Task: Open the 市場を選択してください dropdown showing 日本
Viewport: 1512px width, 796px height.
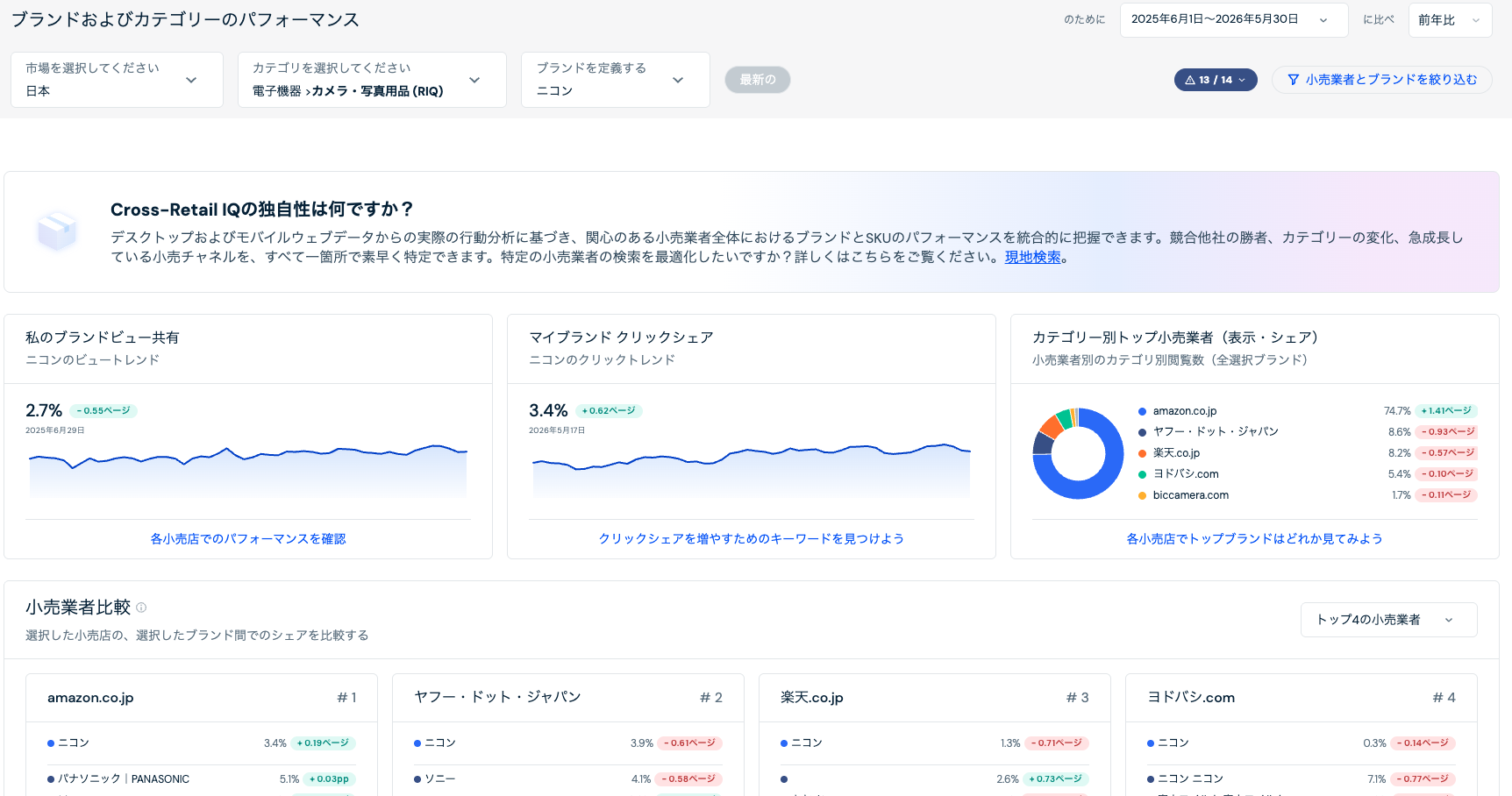Action: [117, 80]
